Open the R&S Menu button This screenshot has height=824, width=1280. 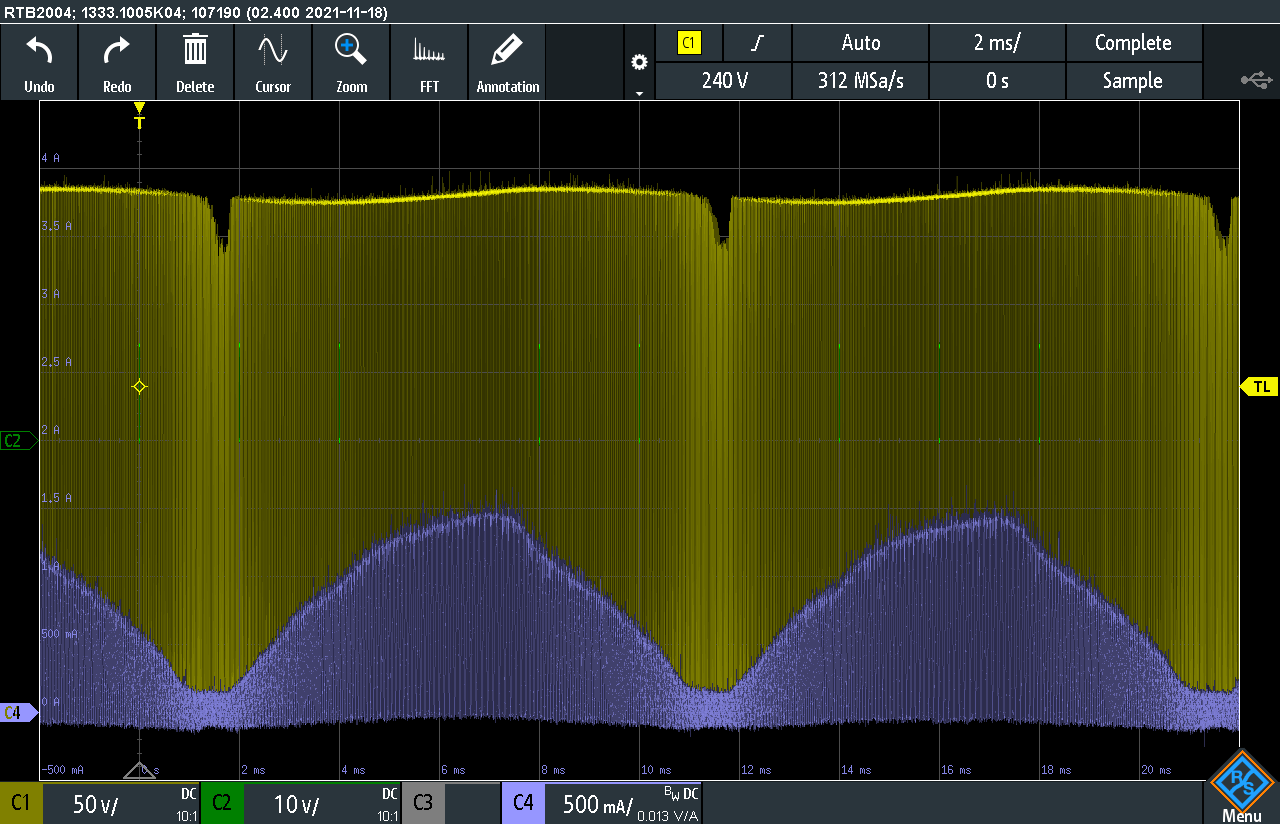point(1241,787)
